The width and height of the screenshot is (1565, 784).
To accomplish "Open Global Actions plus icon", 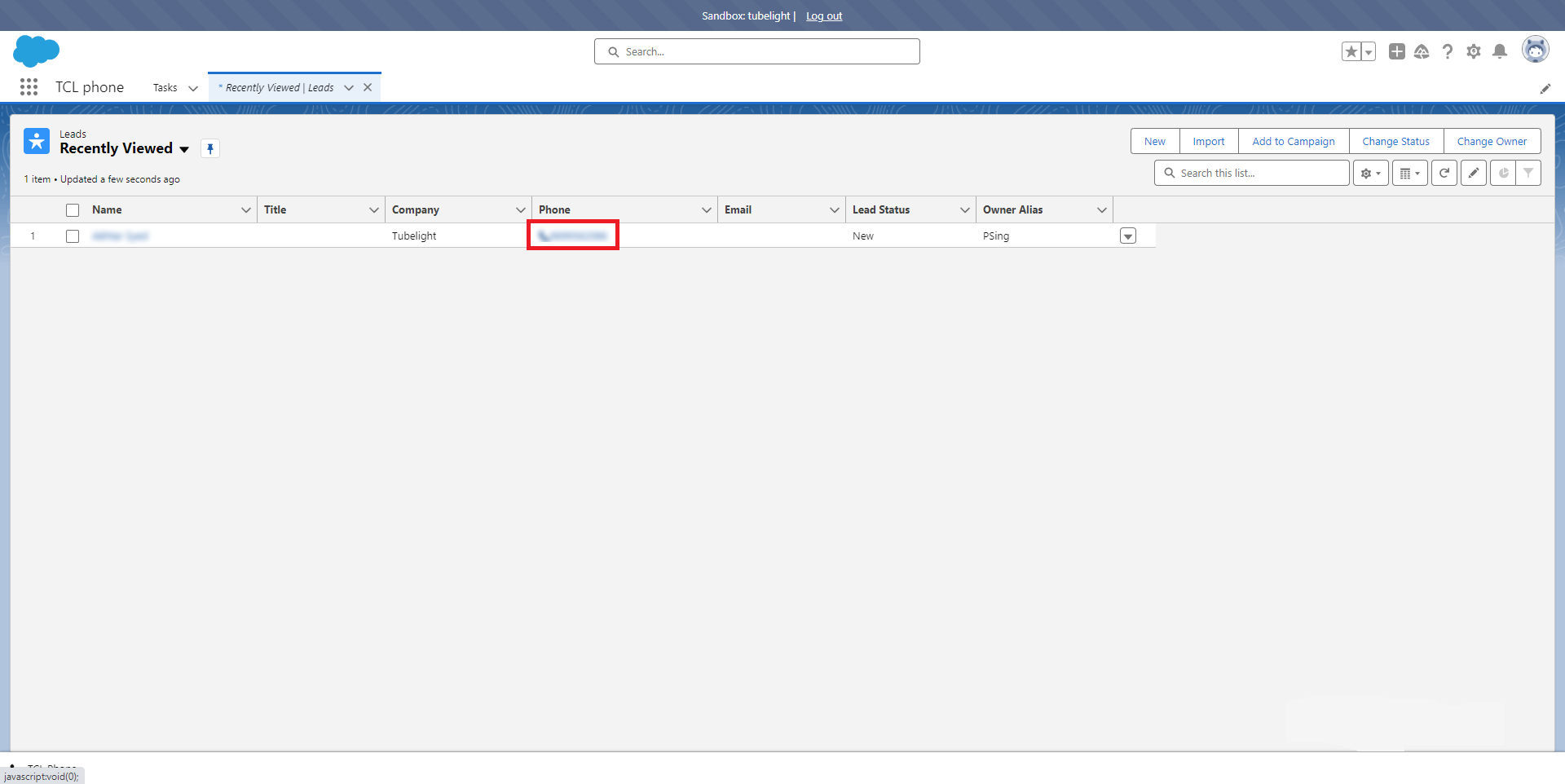I will [1396, 51].
